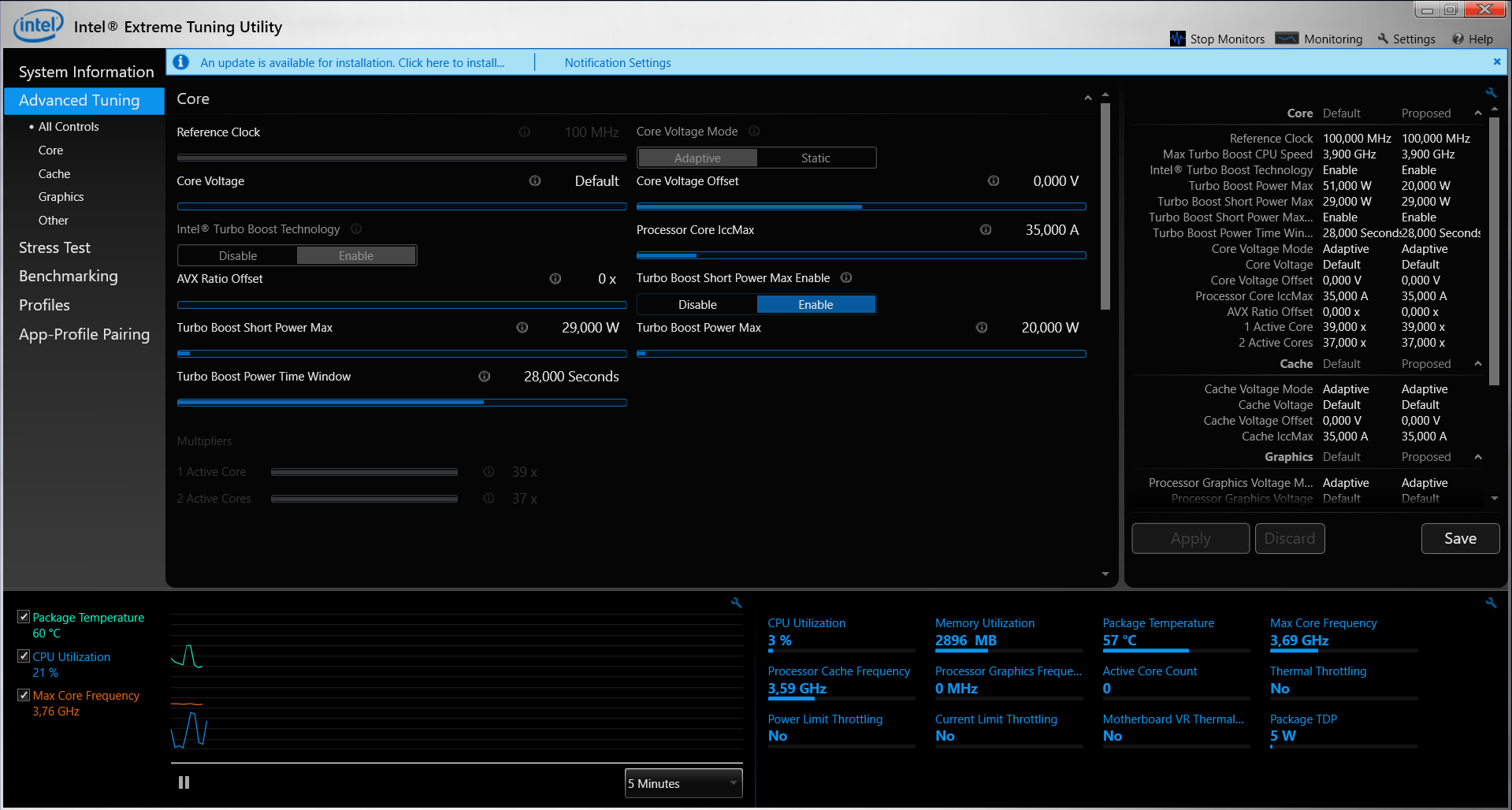Select Other sub-item
Image resolution: width=1512 pixels, height=810 pixels.
53,220
